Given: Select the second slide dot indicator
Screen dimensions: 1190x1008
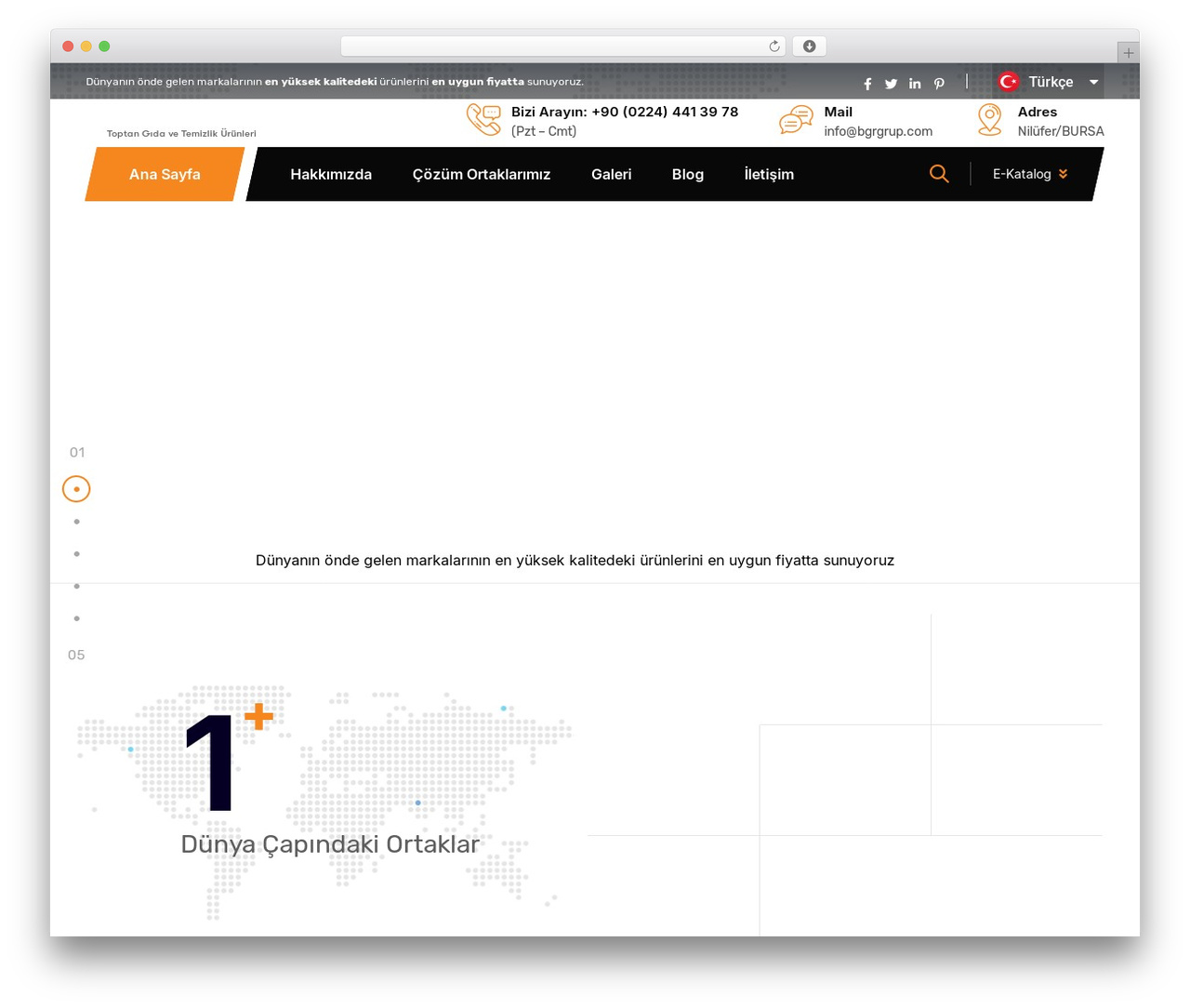Looking at the screenshot, I should pos(76,522).
